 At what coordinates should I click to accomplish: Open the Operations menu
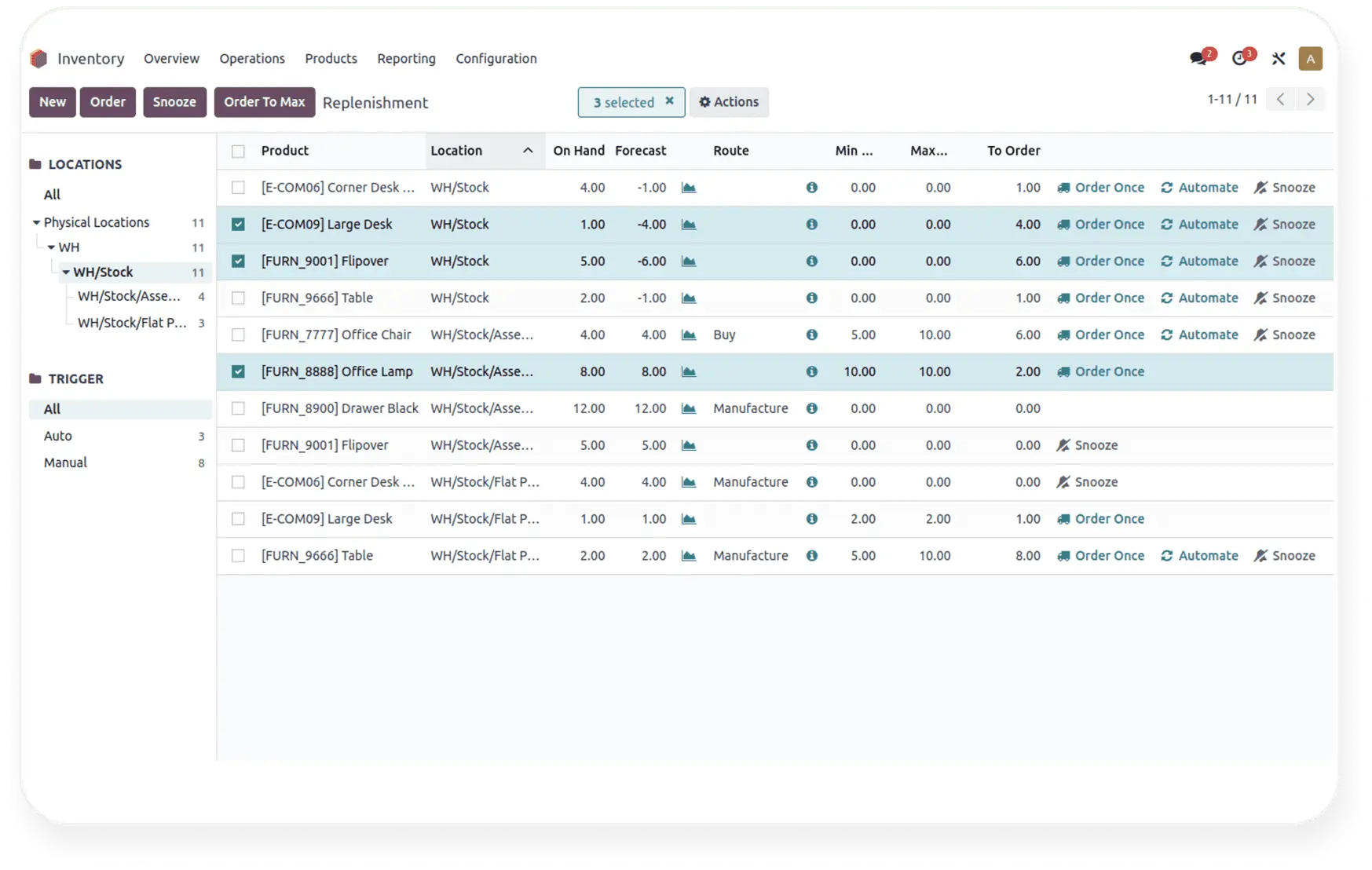click(252, 59)
